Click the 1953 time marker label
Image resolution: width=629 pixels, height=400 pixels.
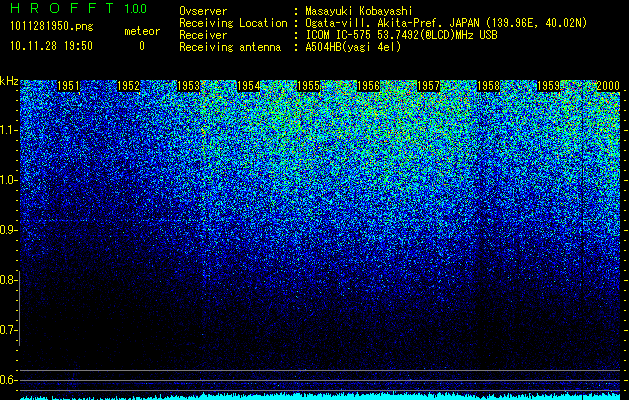[189, 86]
